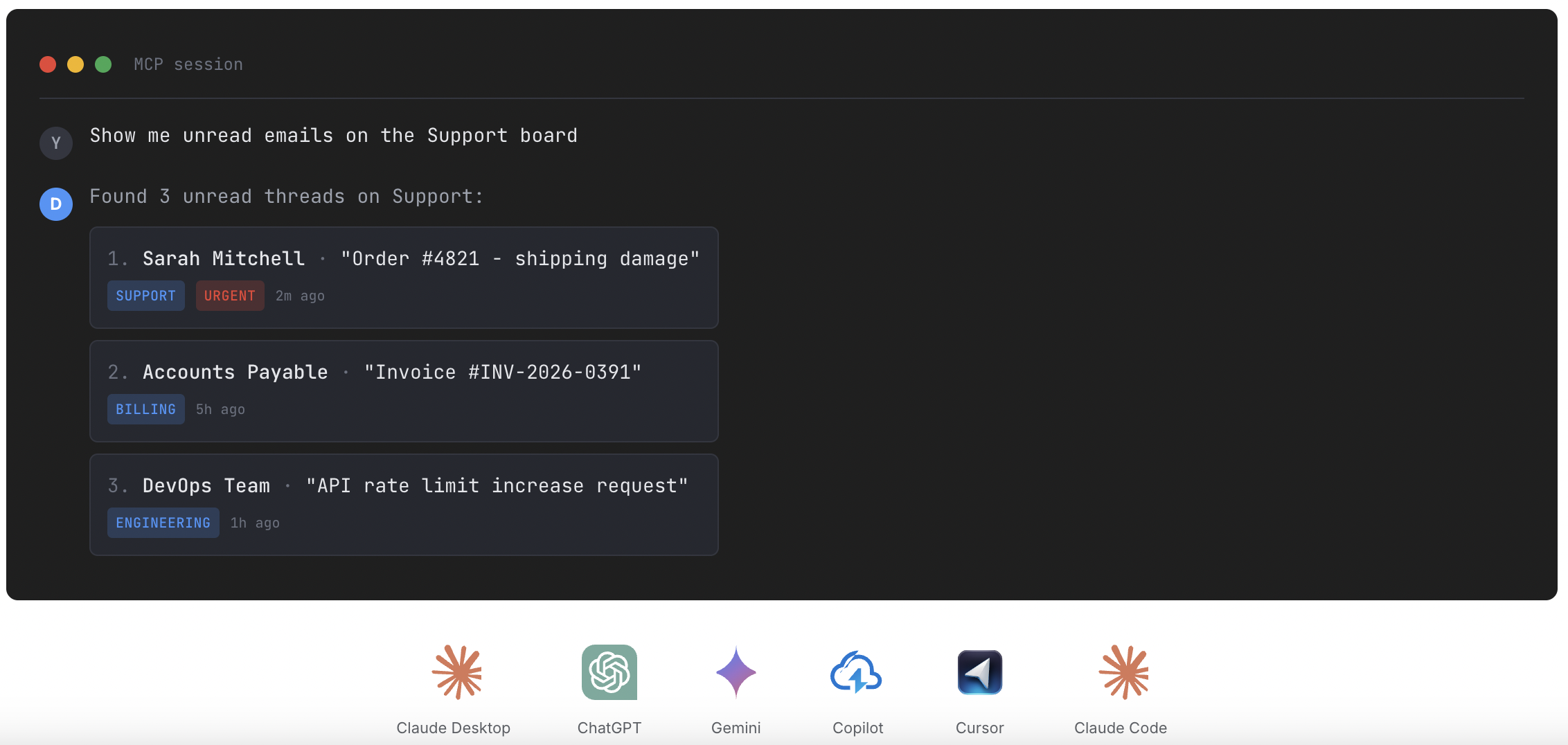
Task: Select sender name Accounts Payable
Action: click(x=235, y=372)
